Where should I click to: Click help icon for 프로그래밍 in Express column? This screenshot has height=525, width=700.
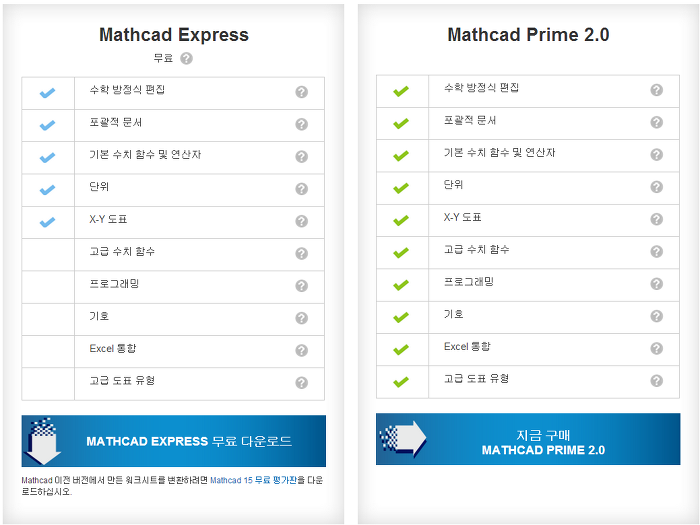(x=301, y=286)
